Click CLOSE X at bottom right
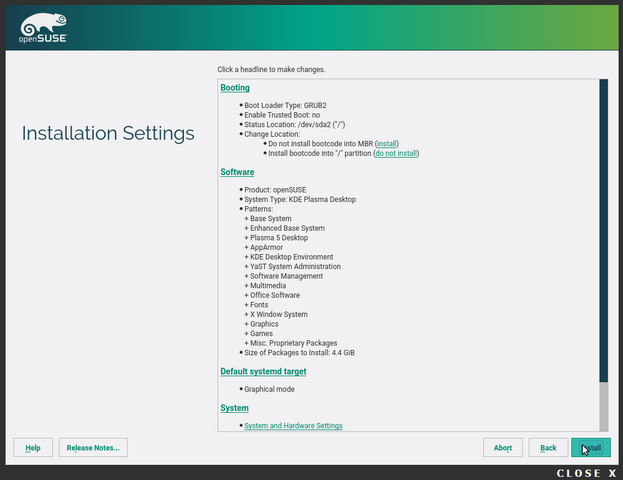Image resolution: width=623 pixels, height=480 pixels. pos(586,473)
